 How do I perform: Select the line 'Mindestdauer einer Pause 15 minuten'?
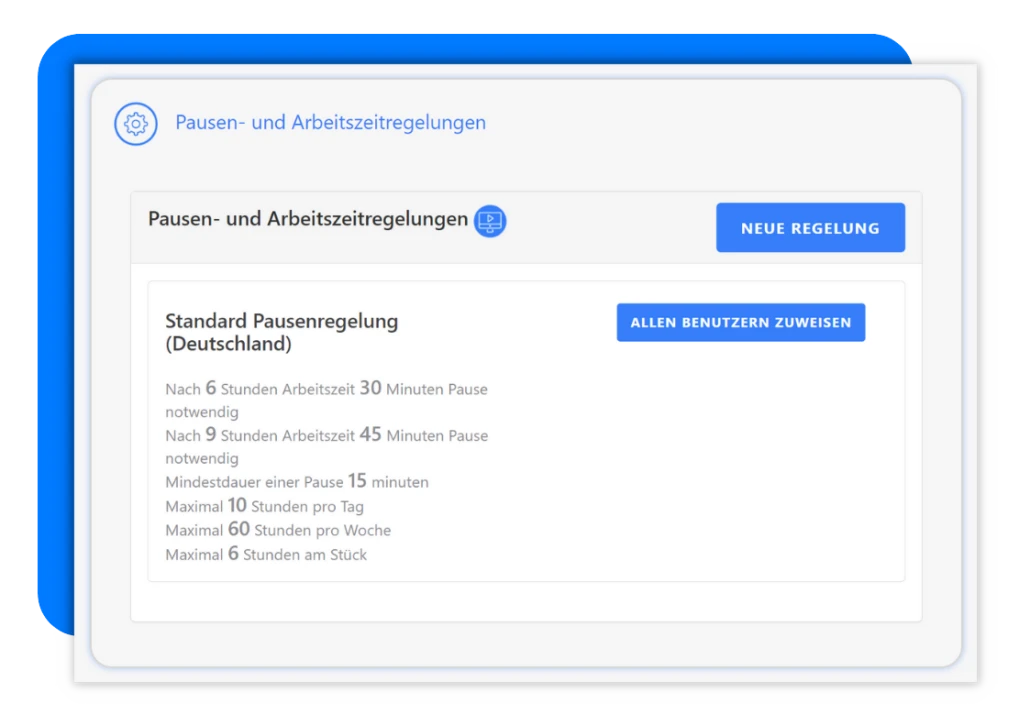(x=296, y=482)
